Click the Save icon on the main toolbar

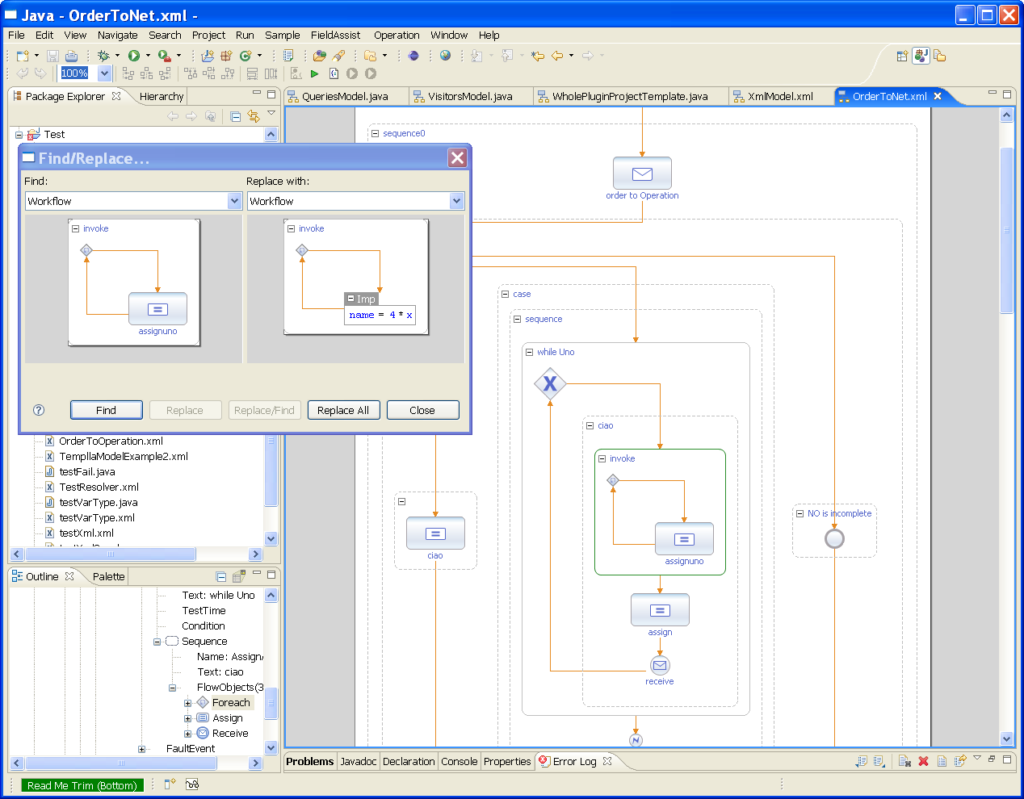pos(52,56)
